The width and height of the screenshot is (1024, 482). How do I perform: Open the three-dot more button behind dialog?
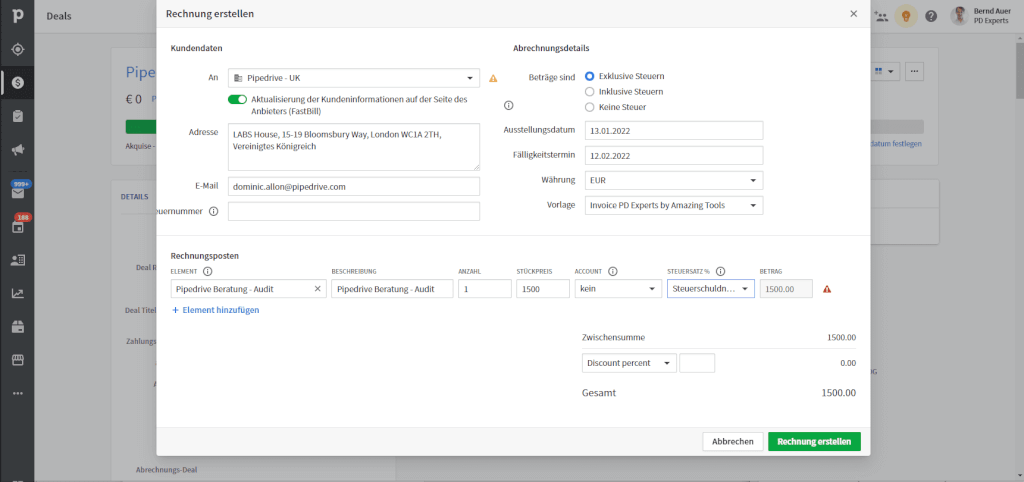point(914,71)
